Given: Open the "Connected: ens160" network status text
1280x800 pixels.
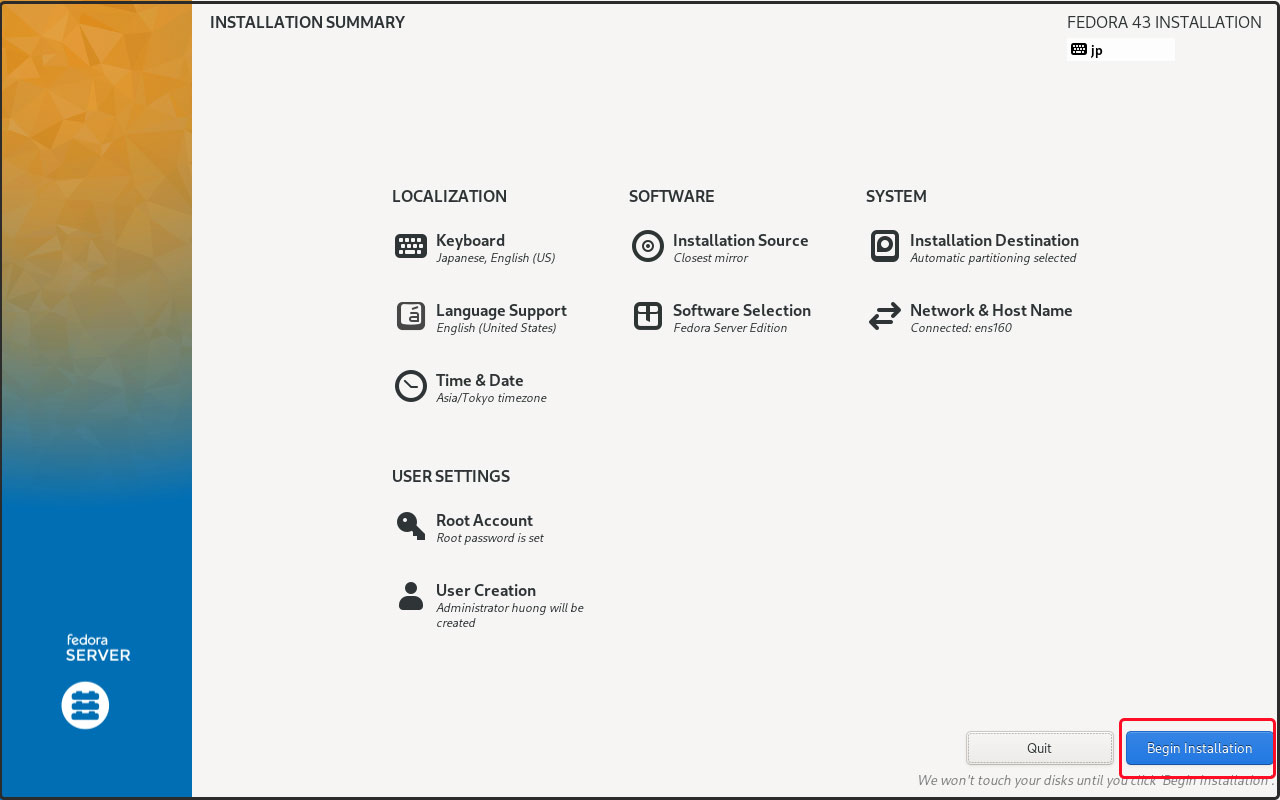Looking at the screenshot, I should 961,328.
